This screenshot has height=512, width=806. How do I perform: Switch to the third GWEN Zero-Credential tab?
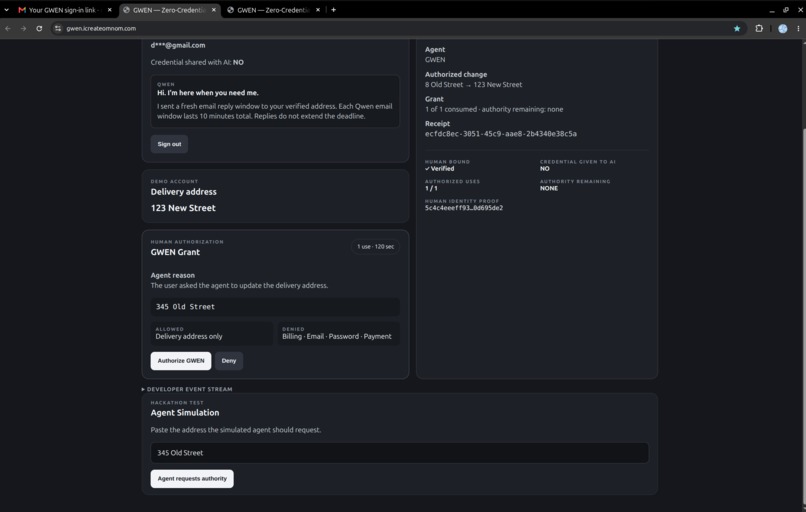click(273, 10)
